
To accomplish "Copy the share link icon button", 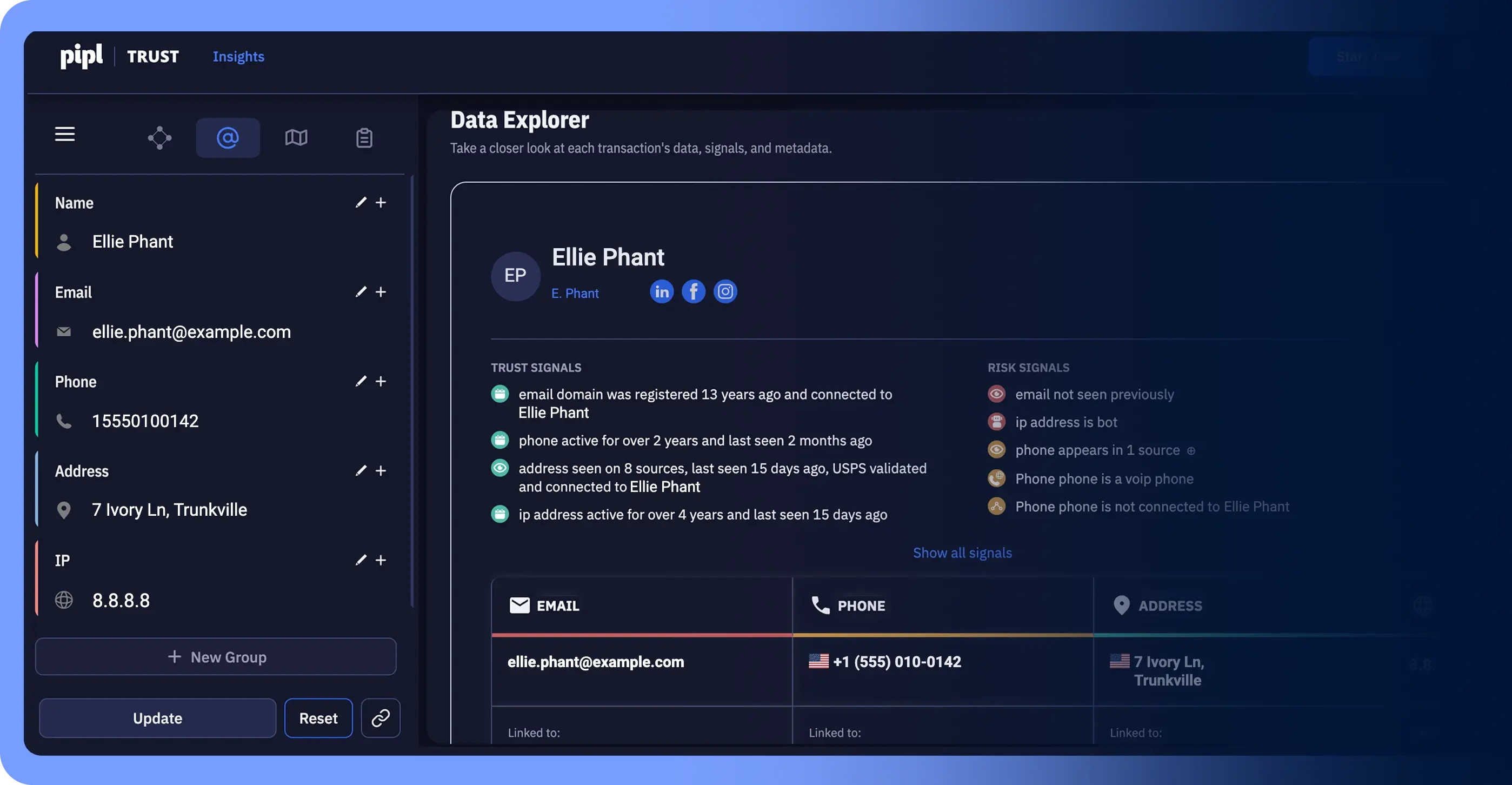I will 381,717.
